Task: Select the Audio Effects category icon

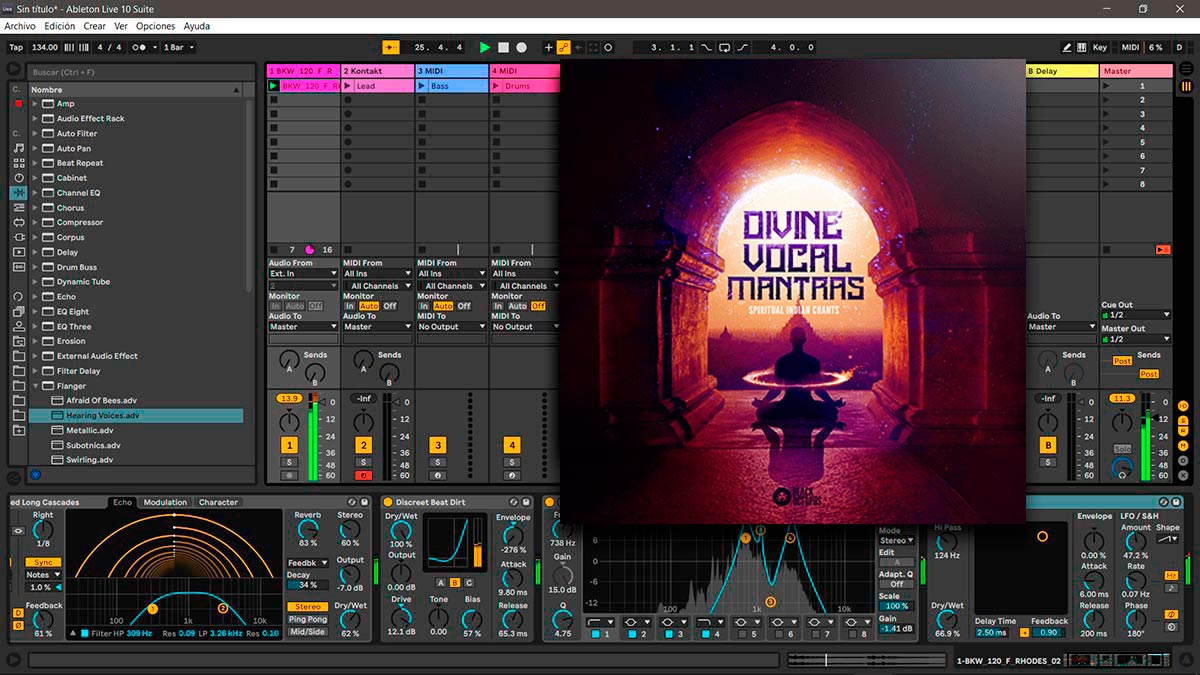Action: [18, 192]
